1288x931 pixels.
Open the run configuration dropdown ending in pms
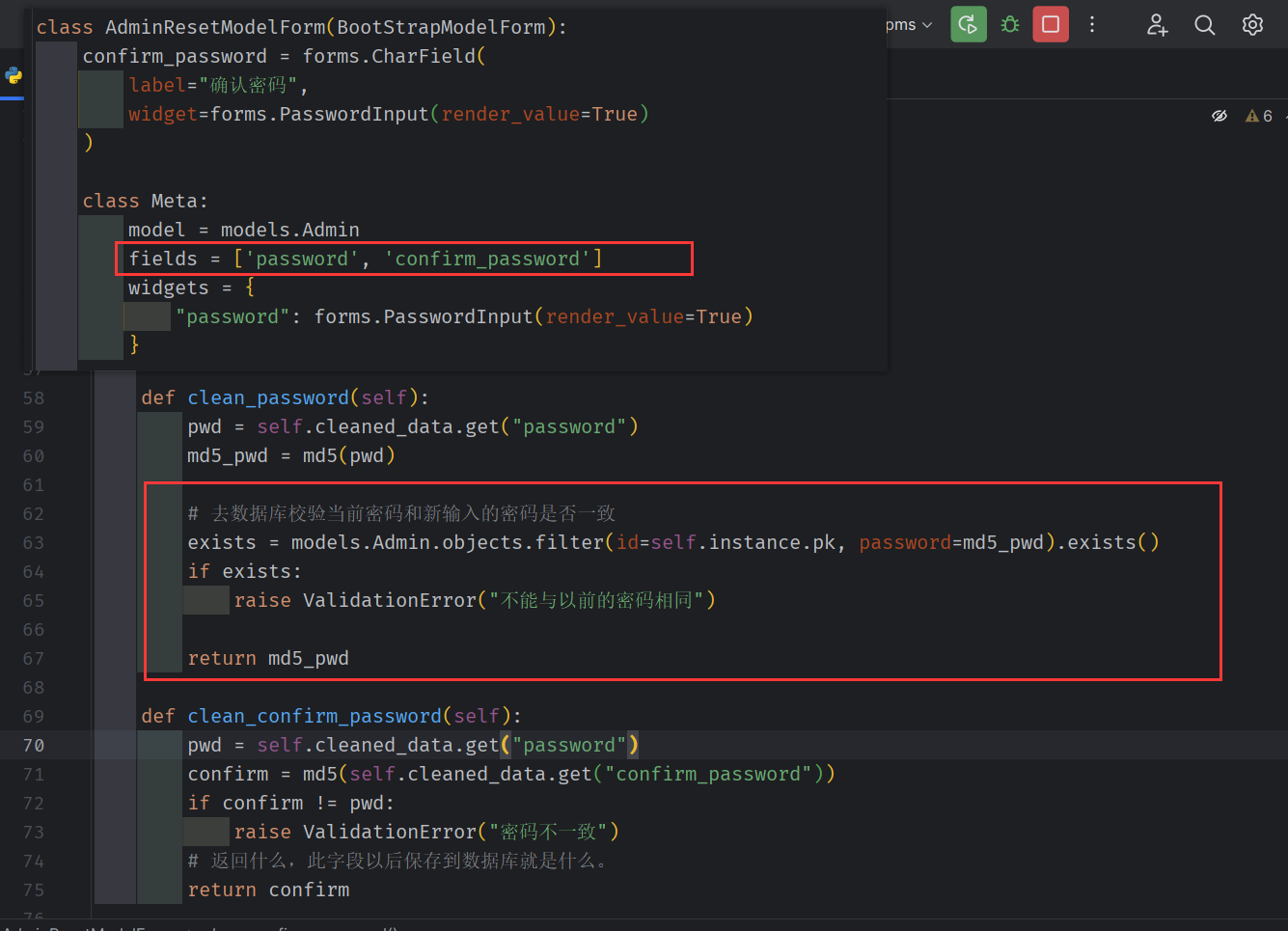point(910,24)
